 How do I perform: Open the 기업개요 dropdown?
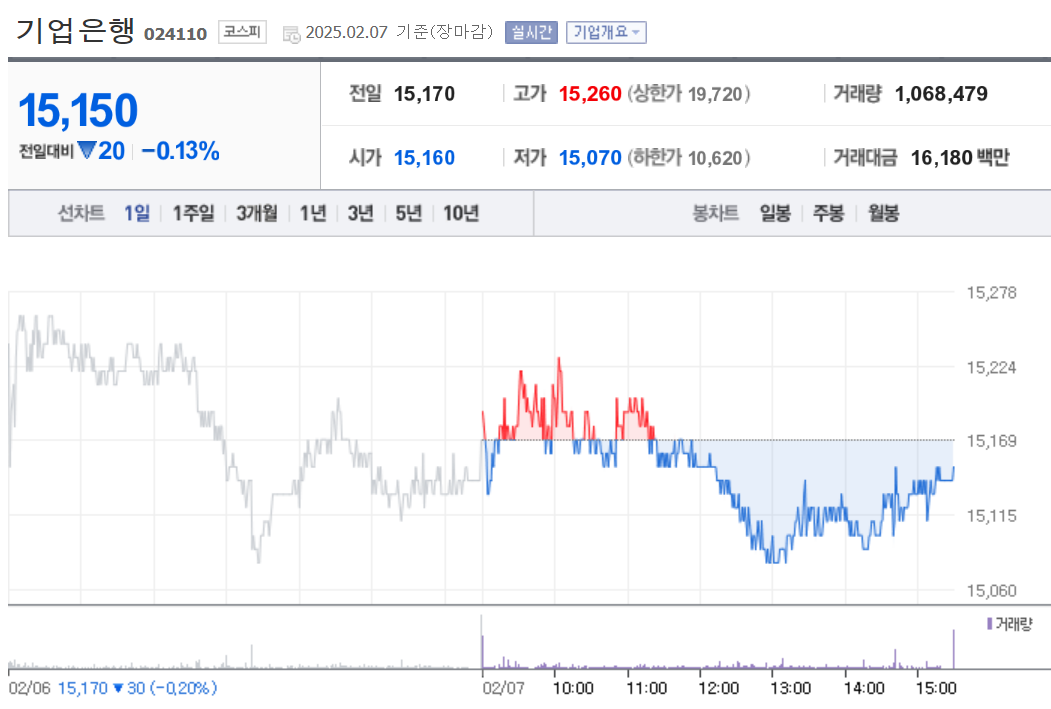(606, 32)
